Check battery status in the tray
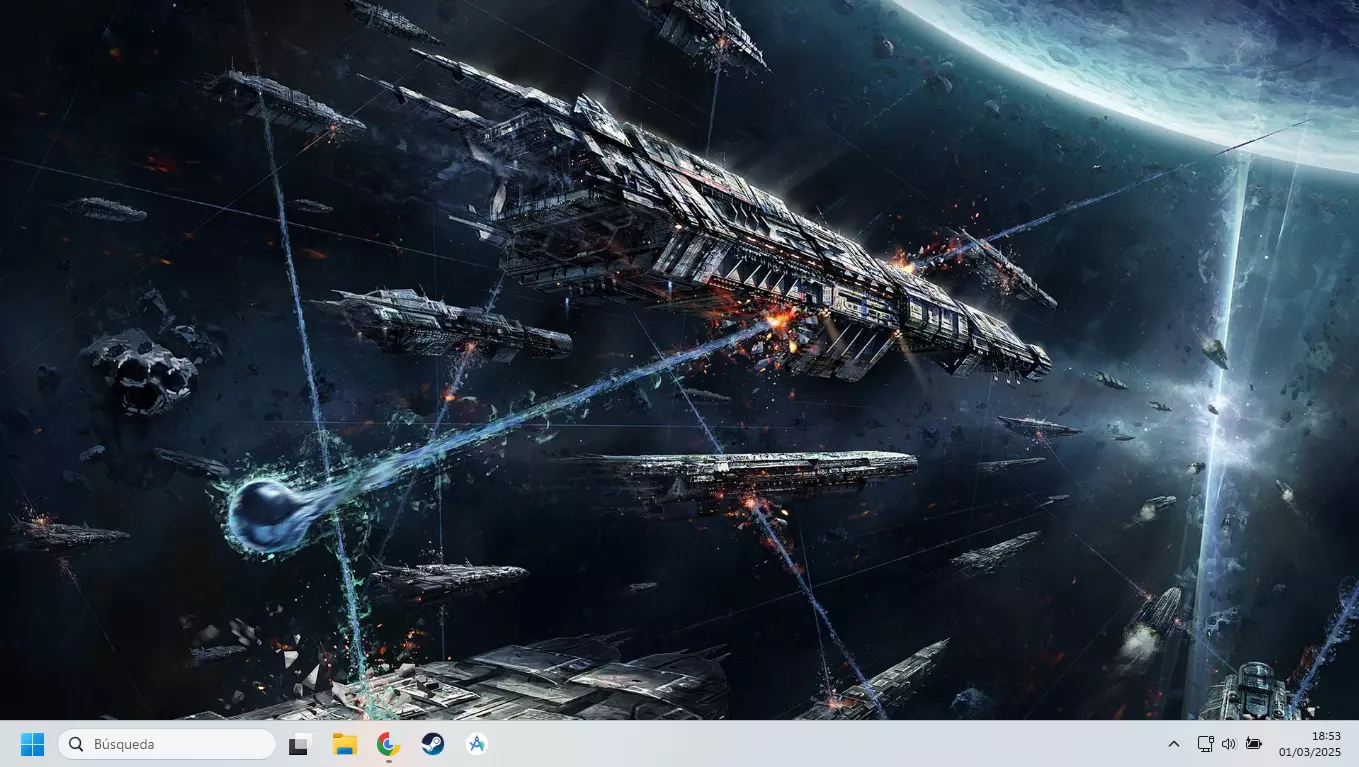 pyautogui.click(x=1254, y=744)
